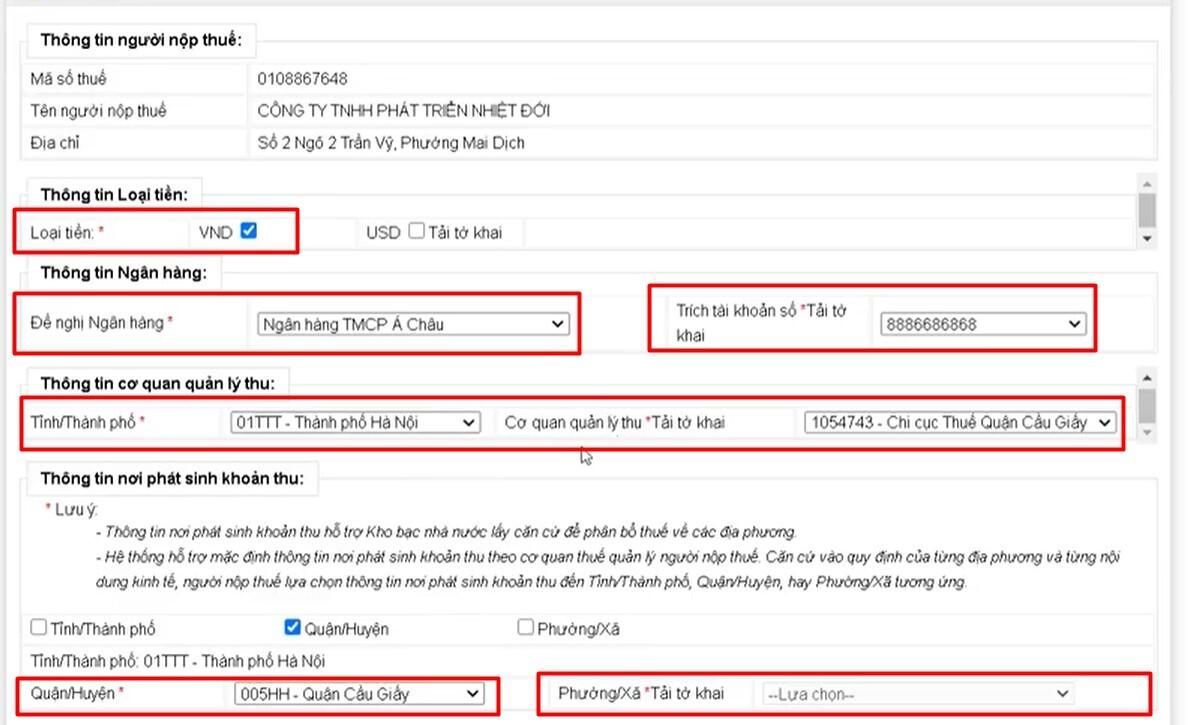Click the Mã số thuế label
The width and height of the screenshot is (1191, 725).
(68, 79)
